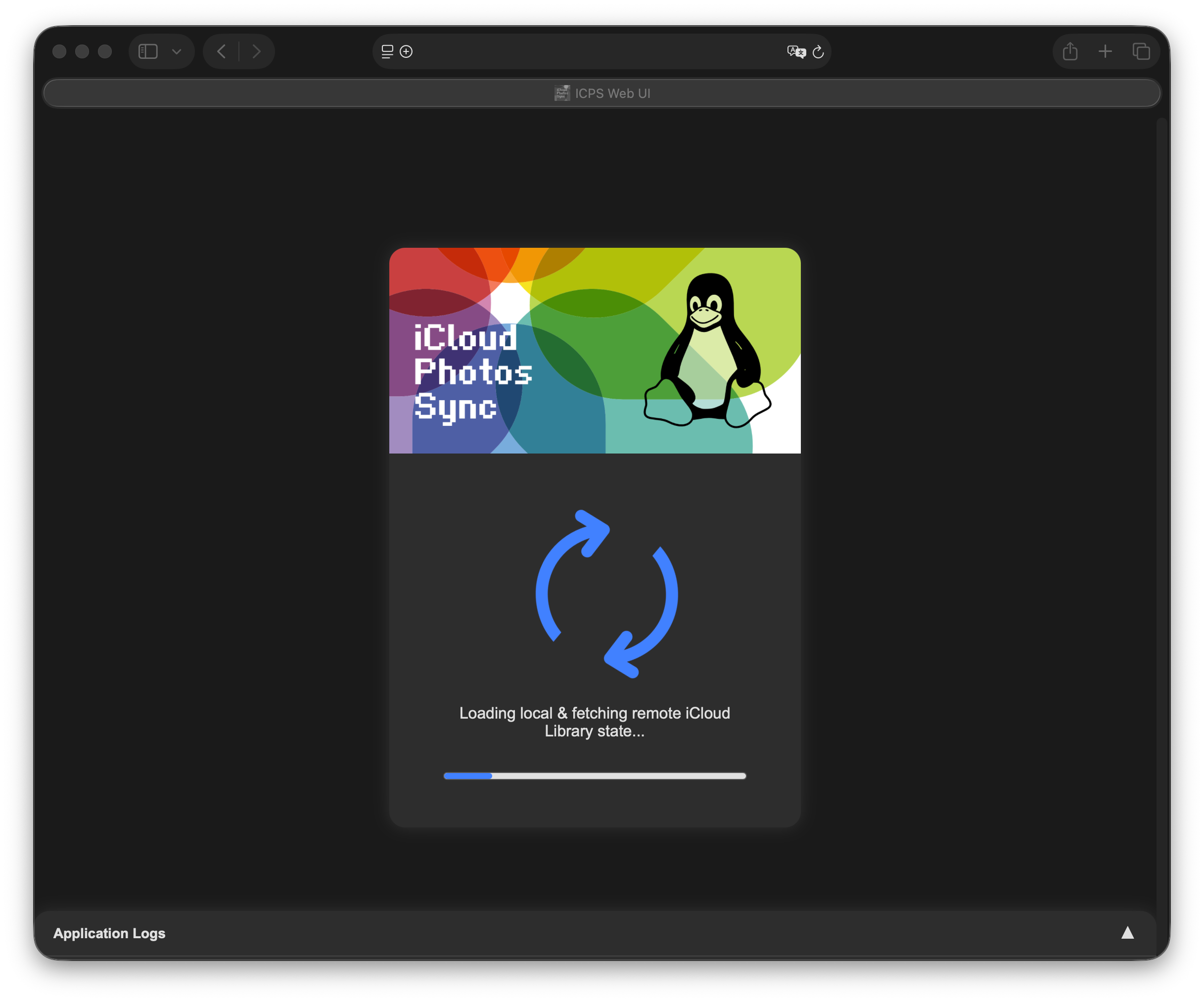The height and width of the screenshot is (1002, 1204).
Task: Click the Application Logs label
Action: coord(109,933)
